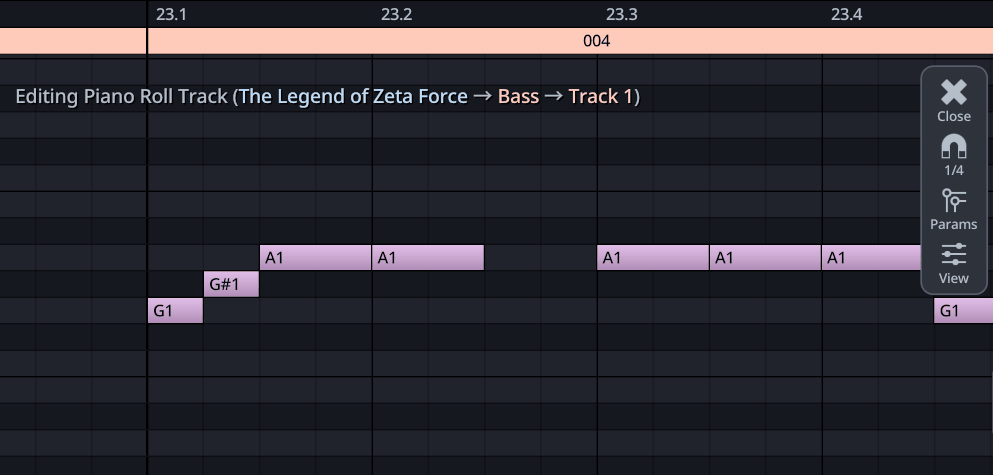
Task: Select the A1 note starting at 23.2
Action: [428, 258]
